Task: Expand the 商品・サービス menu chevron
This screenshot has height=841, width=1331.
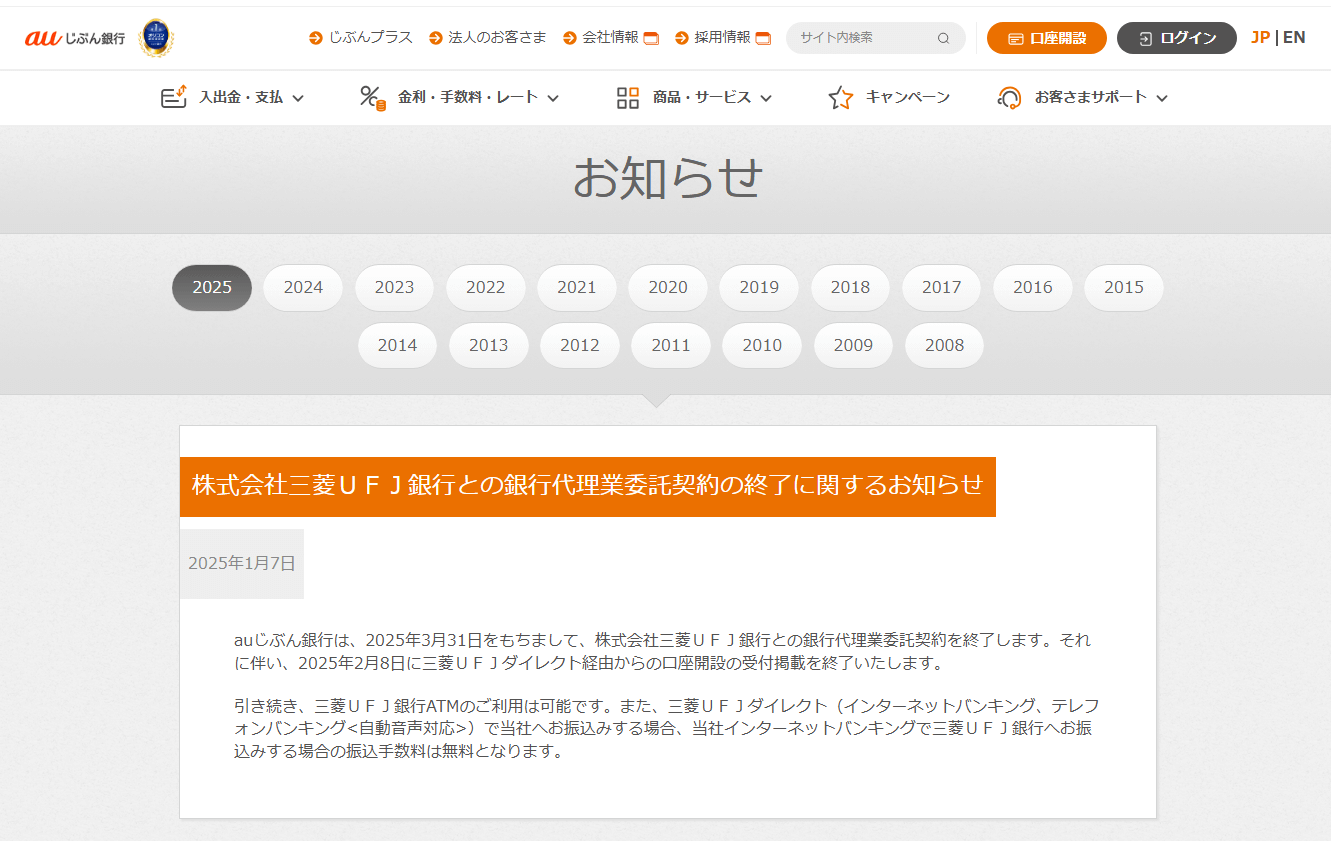Action: [x=766, y=98]
